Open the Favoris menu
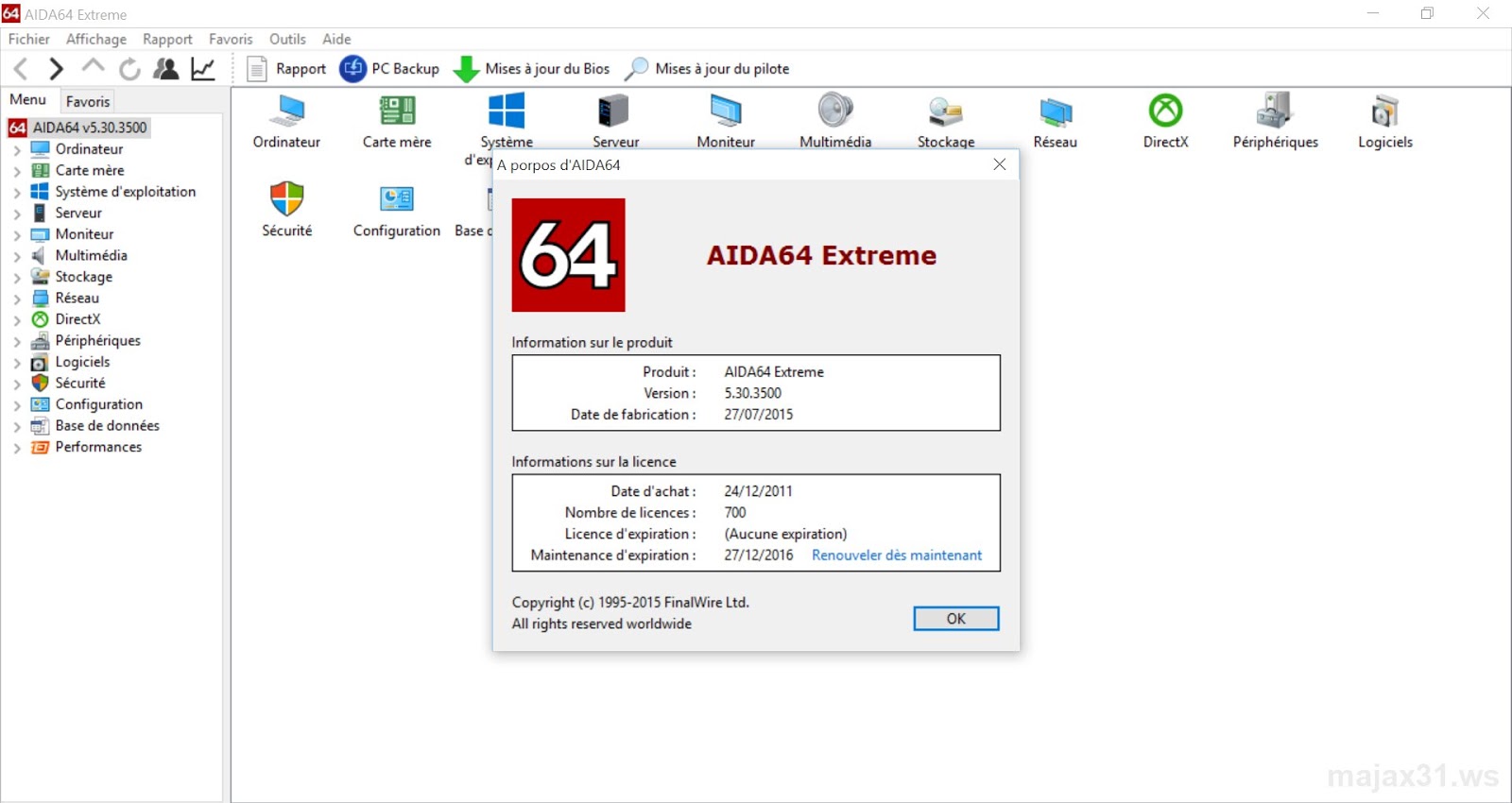This screenshot has width=1512, height=803. tap(231, 40)
